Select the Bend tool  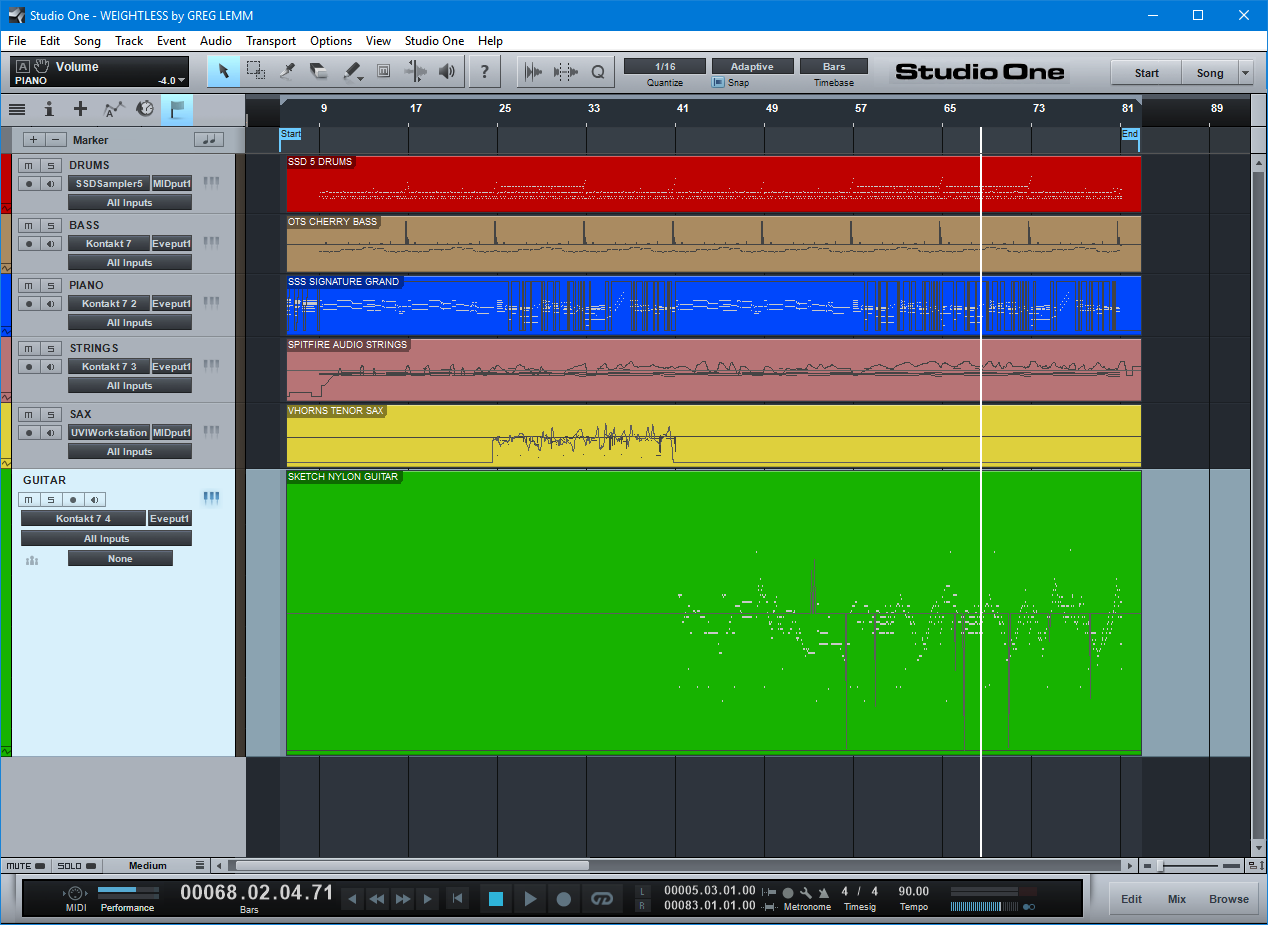click(415, 71)
